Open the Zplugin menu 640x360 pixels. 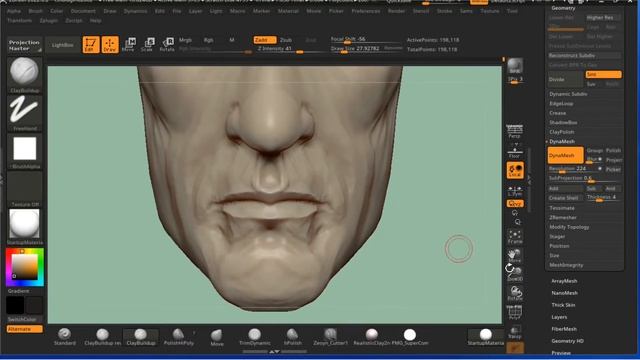49,20
